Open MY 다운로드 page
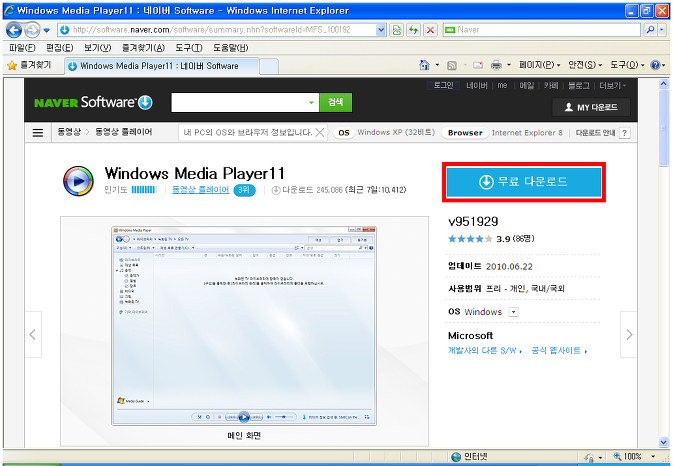 point(591,107)
